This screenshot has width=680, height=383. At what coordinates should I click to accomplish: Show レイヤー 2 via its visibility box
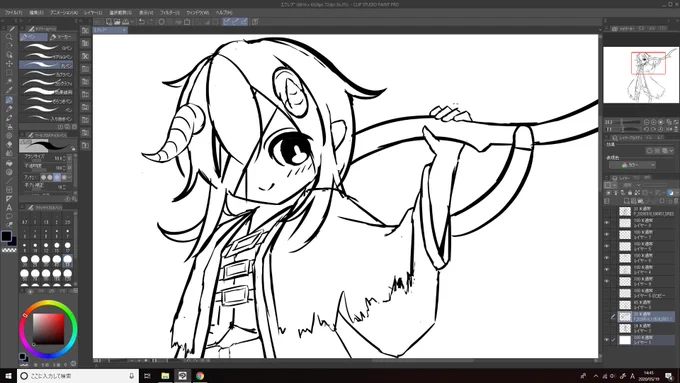607,328
